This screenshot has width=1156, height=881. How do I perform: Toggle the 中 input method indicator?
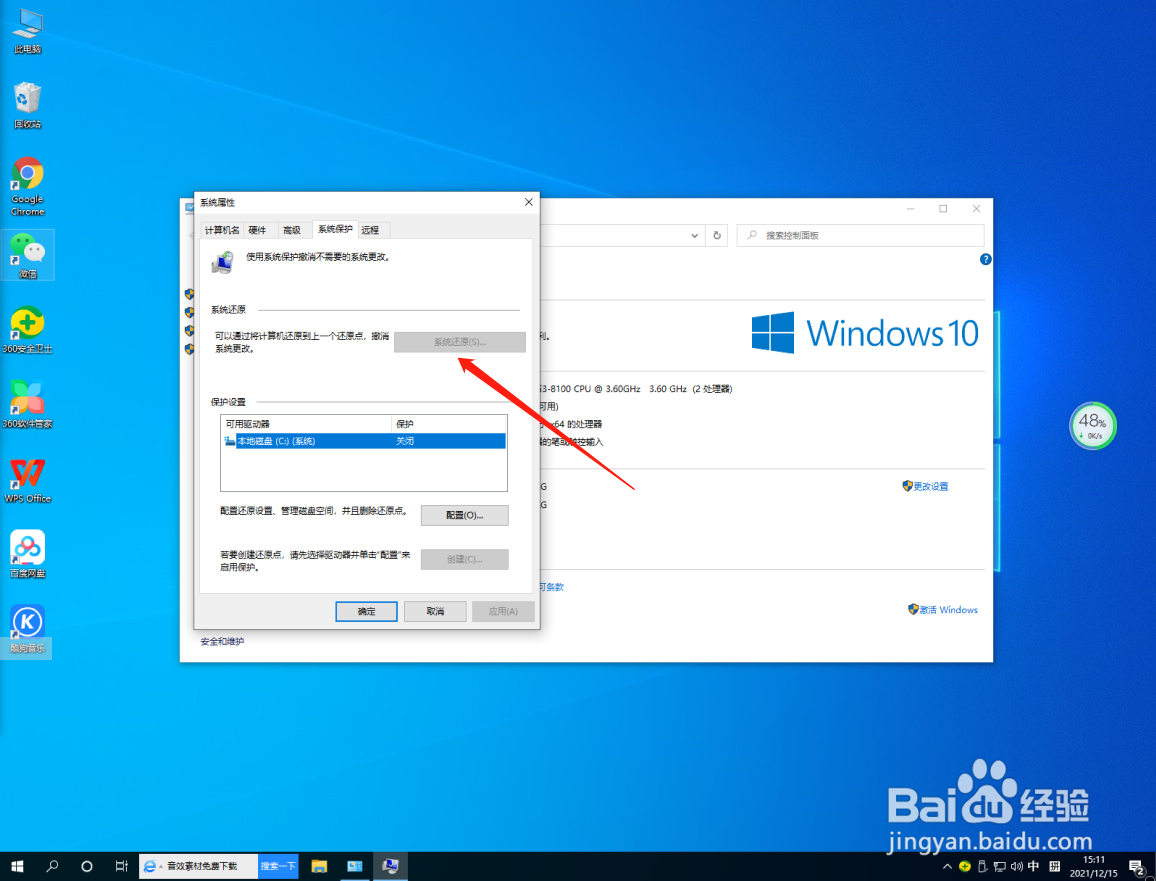(1033, 866)
